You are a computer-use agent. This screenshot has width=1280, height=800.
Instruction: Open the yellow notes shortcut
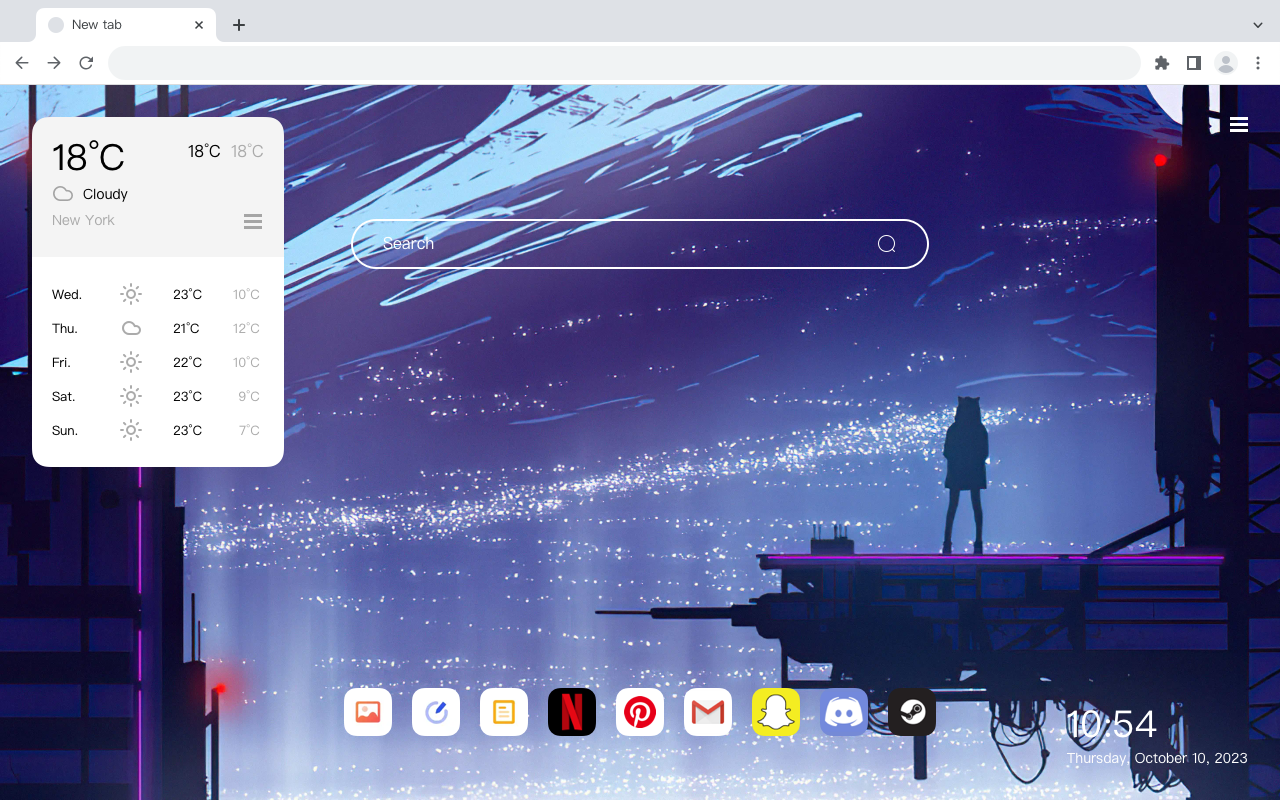tap(504, 712)
